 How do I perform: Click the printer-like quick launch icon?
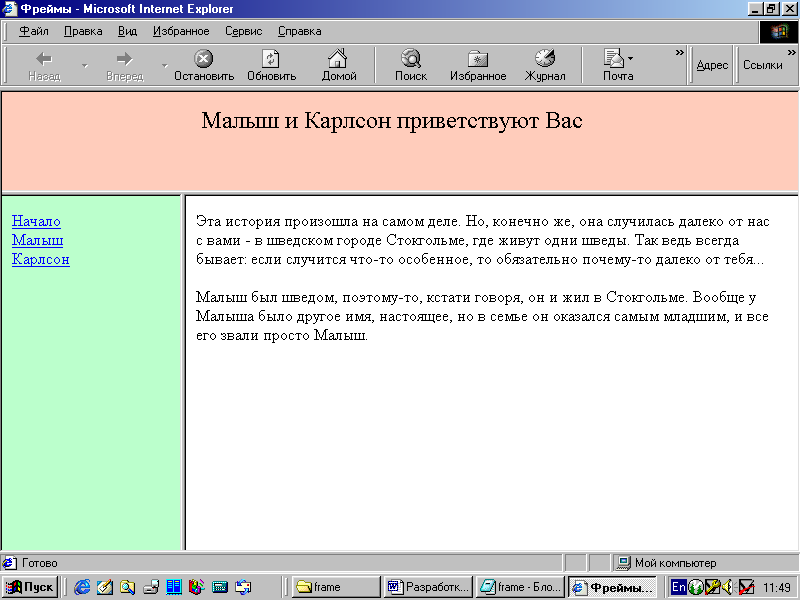click(151, 587)
